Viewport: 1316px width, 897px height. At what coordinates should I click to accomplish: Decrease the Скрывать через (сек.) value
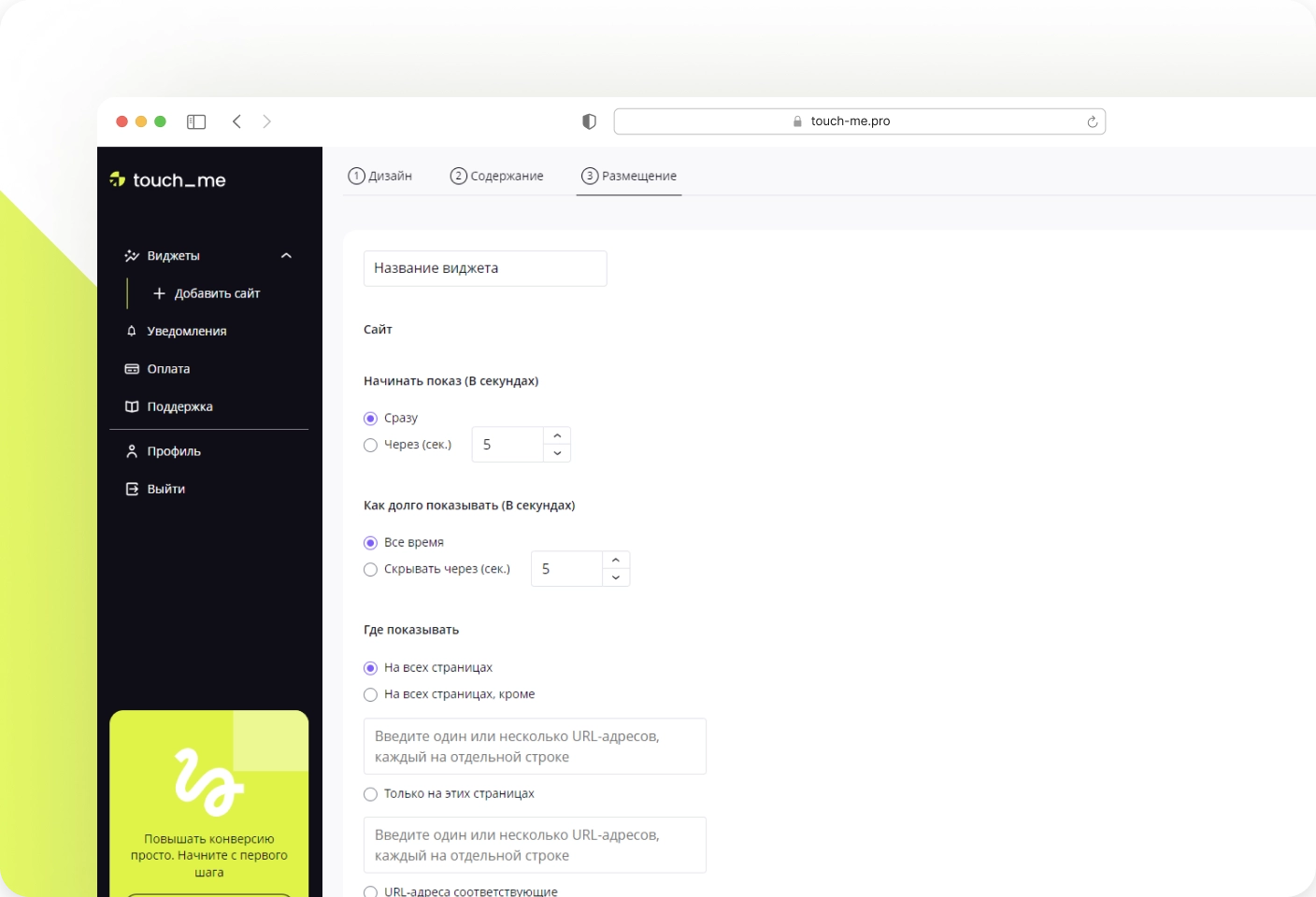616,577
